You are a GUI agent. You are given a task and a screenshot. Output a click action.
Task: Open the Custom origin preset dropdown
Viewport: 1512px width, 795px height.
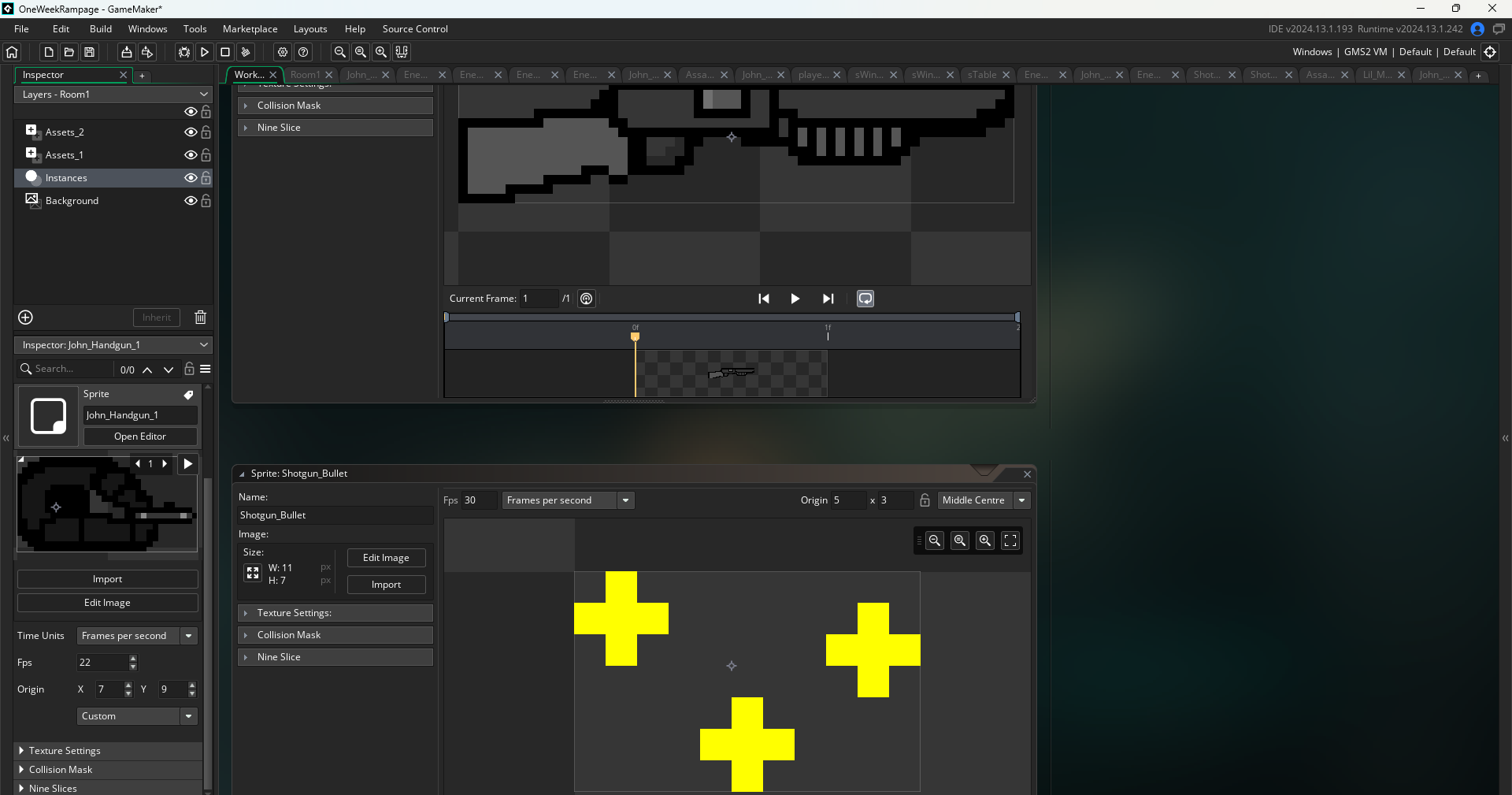point(137,716)
